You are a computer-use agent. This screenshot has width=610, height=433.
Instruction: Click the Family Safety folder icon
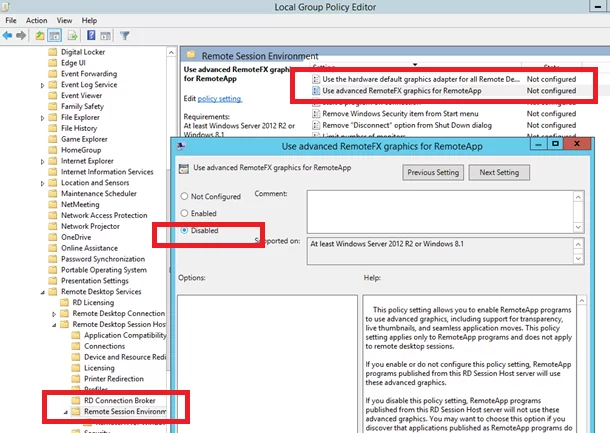pyautogui.click(x=53, y=106)
